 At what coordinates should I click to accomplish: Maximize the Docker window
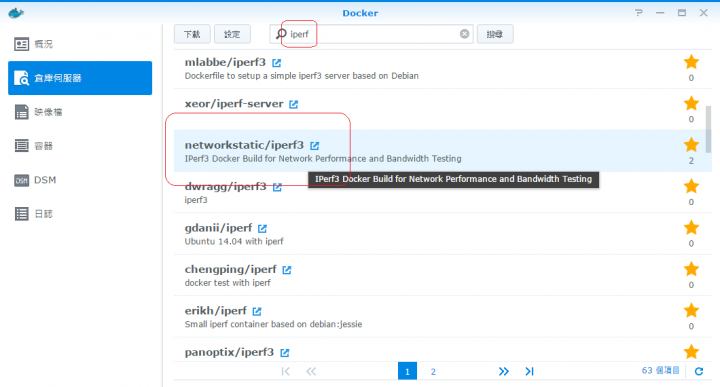pyautogui.click(x=682, y=13)
